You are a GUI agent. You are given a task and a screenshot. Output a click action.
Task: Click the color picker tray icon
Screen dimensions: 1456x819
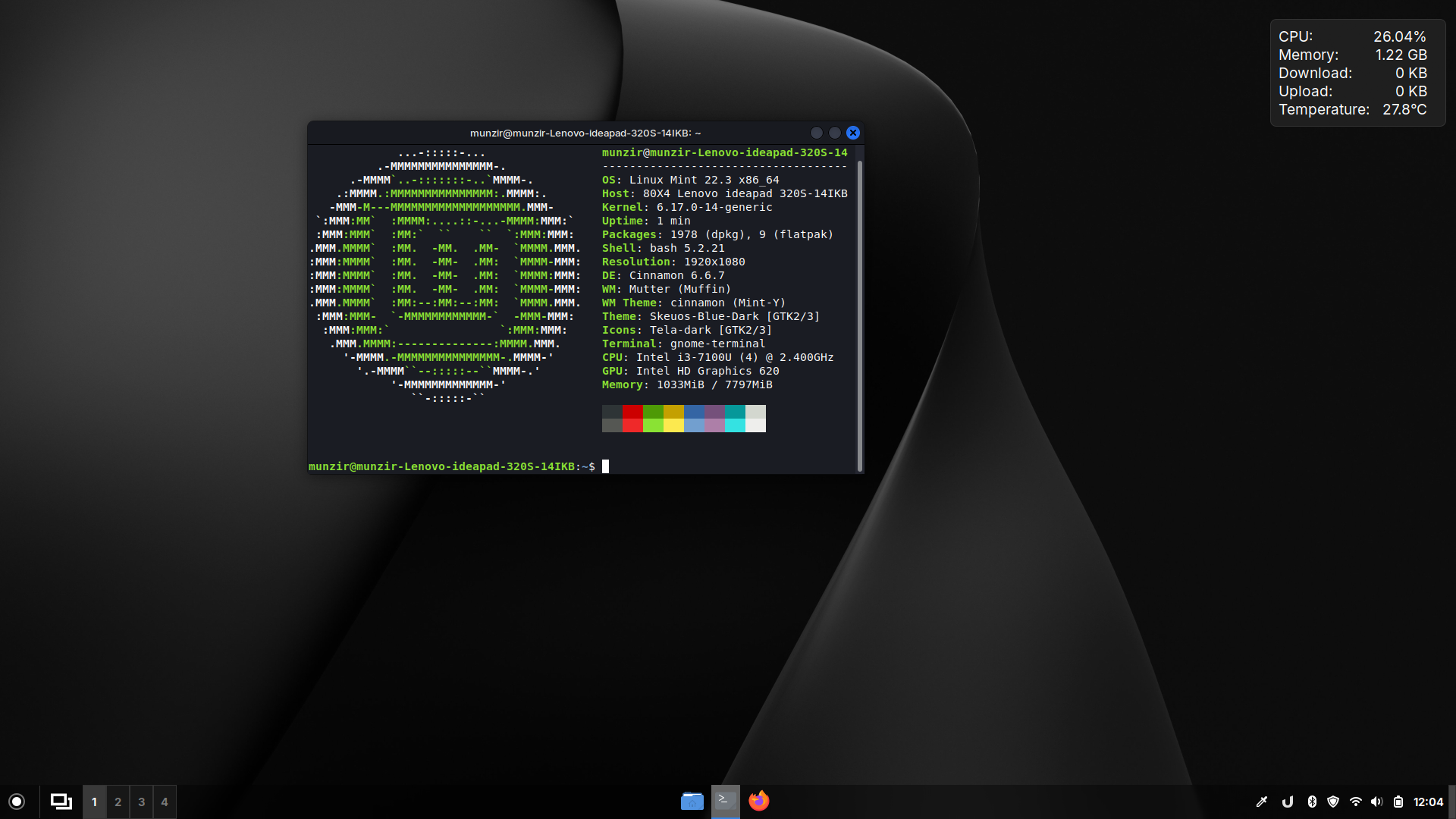point(1263,801)
